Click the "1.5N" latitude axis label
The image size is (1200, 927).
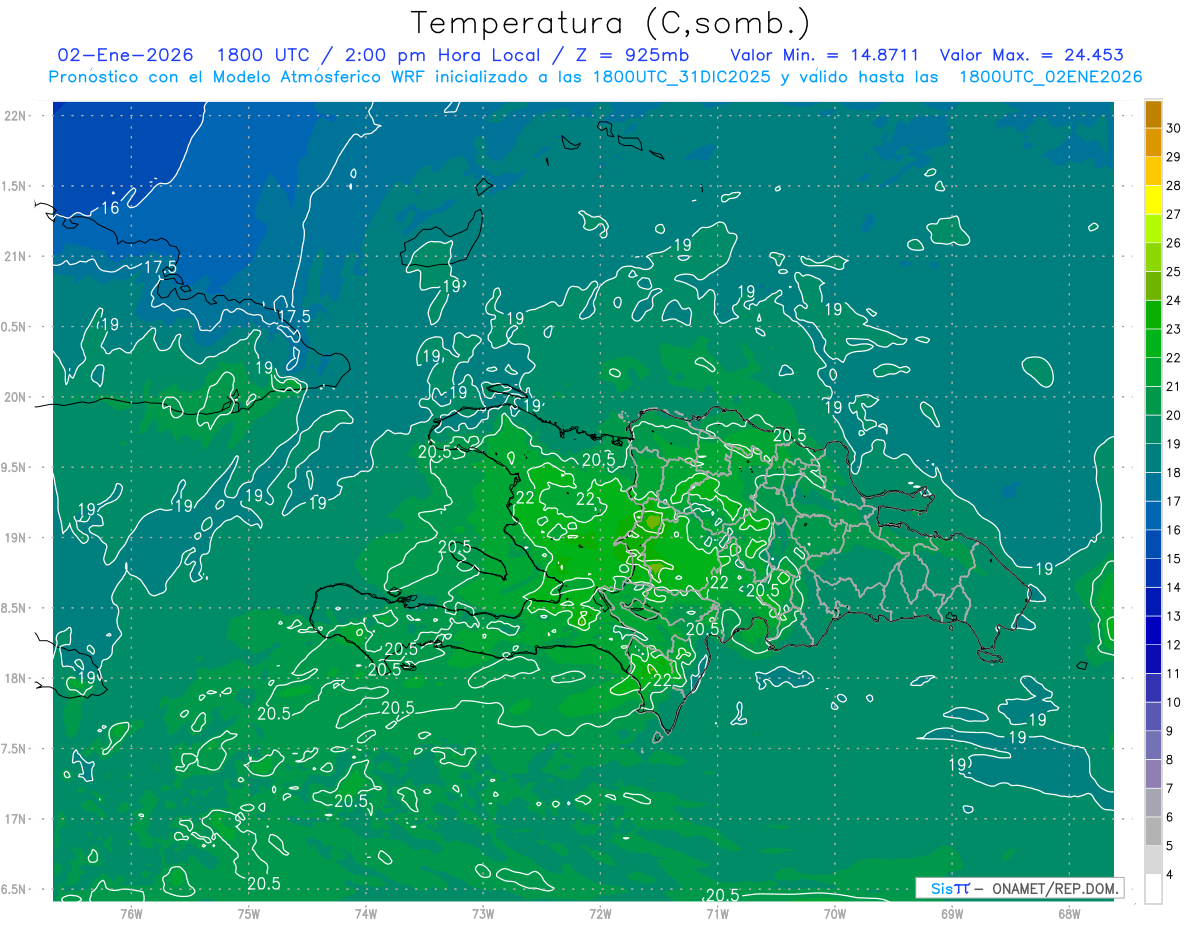[15, 186]
